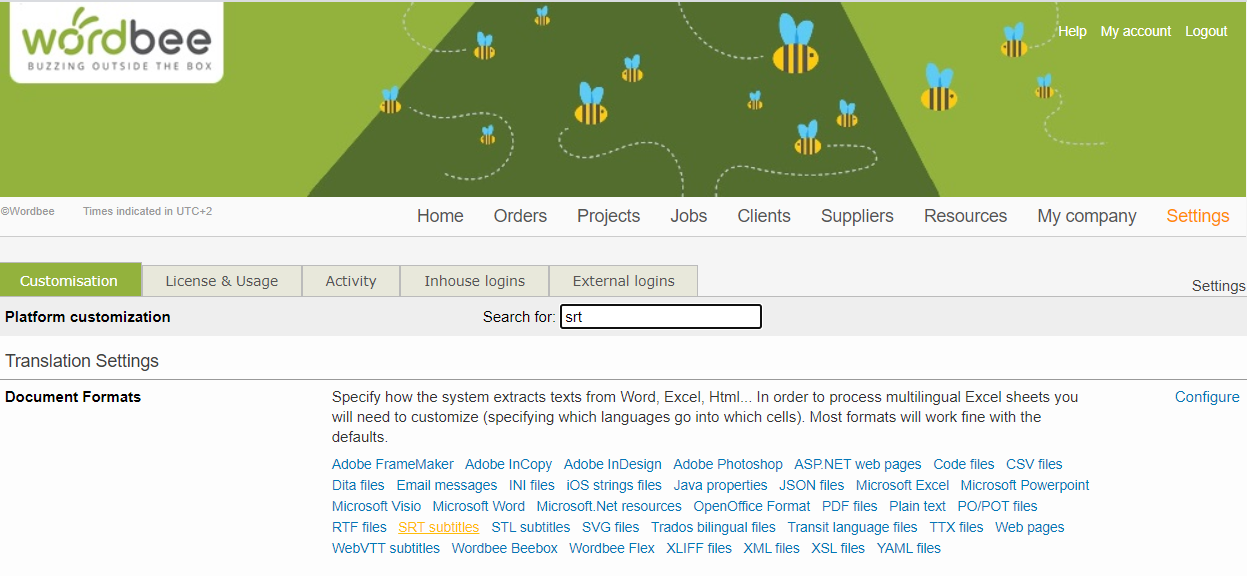Select the Settings menu item
Screen dimensions: 1247x576
[1197, 216]
